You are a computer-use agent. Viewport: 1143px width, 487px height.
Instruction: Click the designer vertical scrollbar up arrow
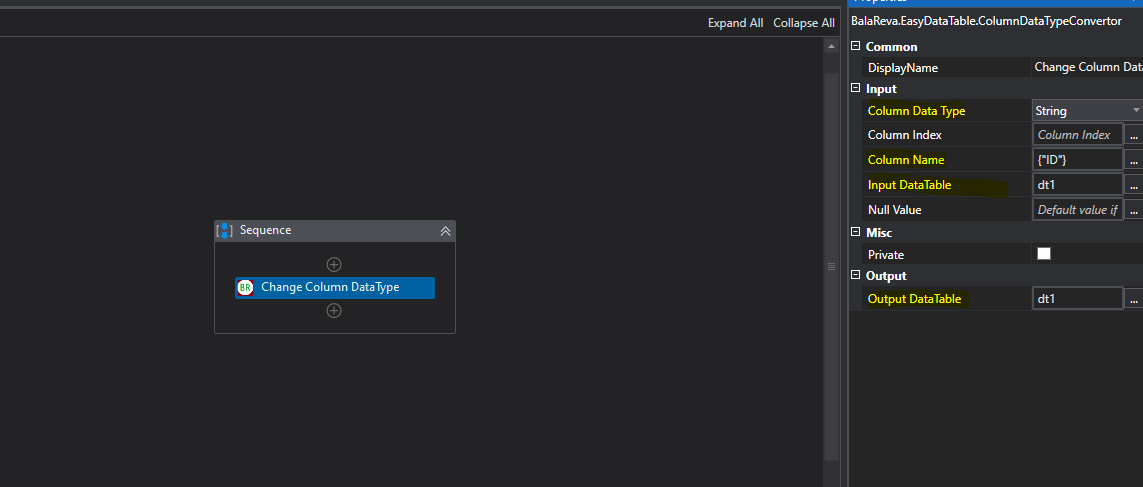coord(832,46)
